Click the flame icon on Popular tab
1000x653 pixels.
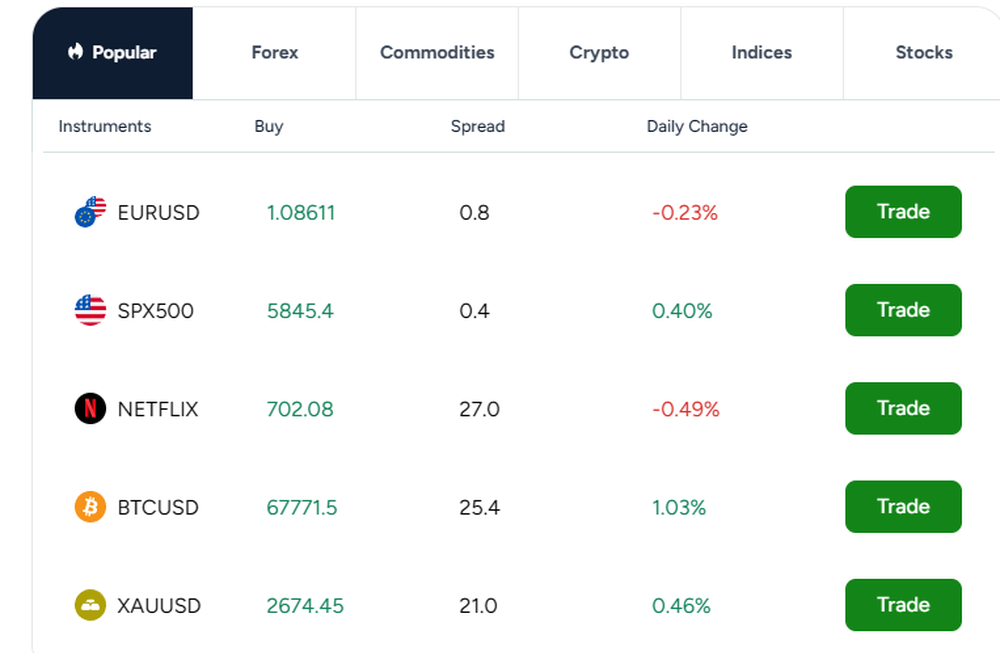(x=76, y=53)
